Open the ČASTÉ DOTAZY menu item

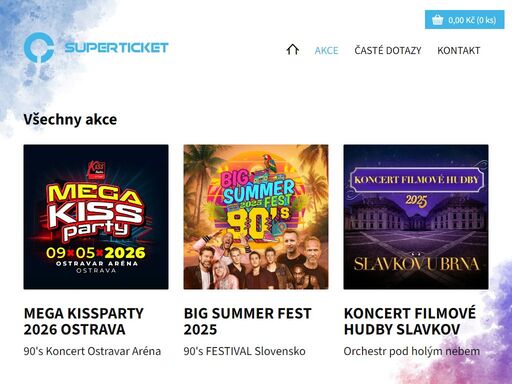click(x=388, y=50)
